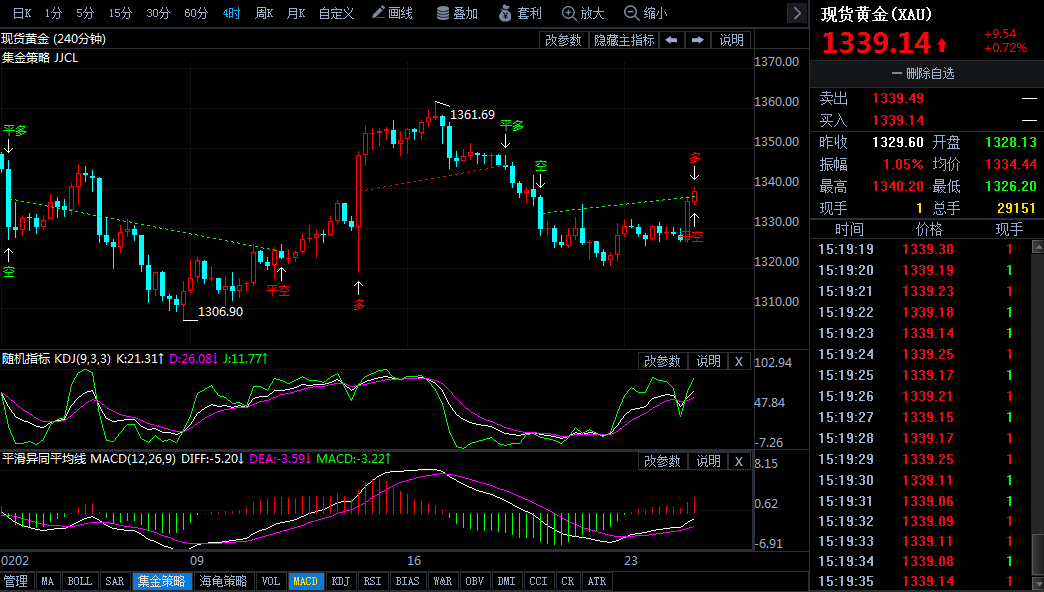The width and height of the screenshot is (1044, 592).
Task: Switch to 15分 timeframe
Action: click(120, 13)
